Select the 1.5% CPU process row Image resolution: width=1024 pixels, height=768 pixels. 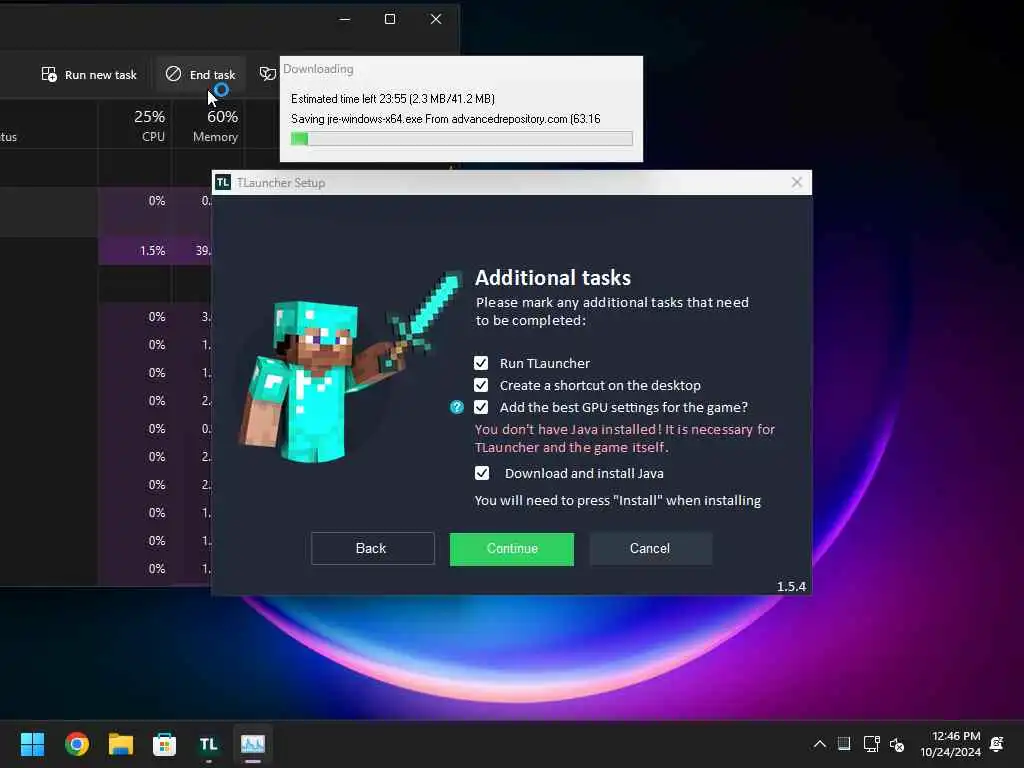click(106, 251)
